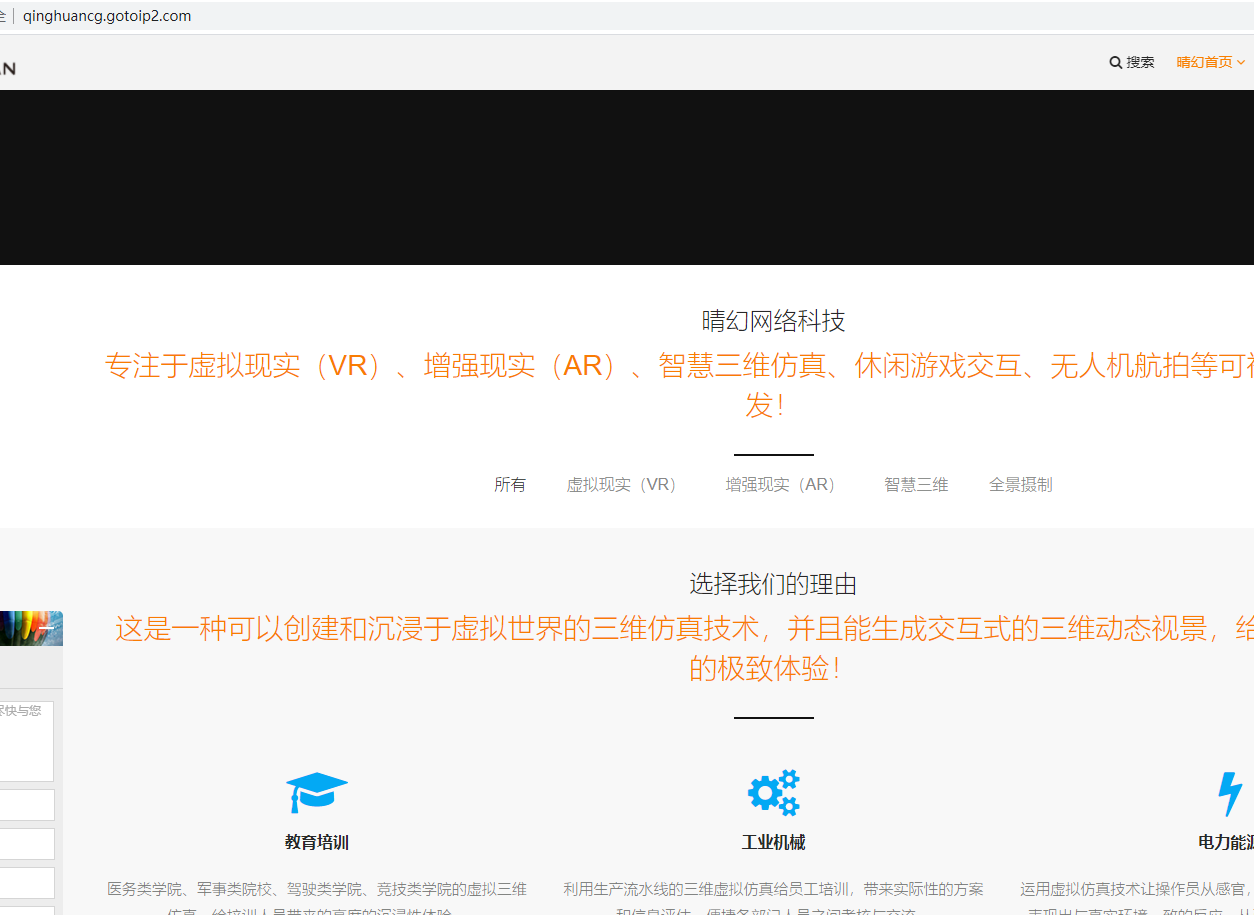This screenshot has width=1254, height=915.
Task: Click the magnifier search icon
Action: tap(1115, 62)
